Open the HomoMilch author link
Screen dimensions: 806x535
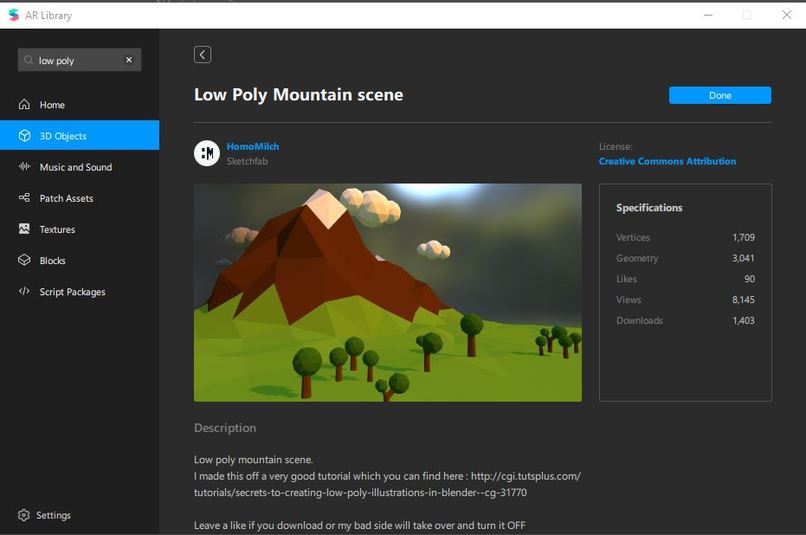click(253, 146)
